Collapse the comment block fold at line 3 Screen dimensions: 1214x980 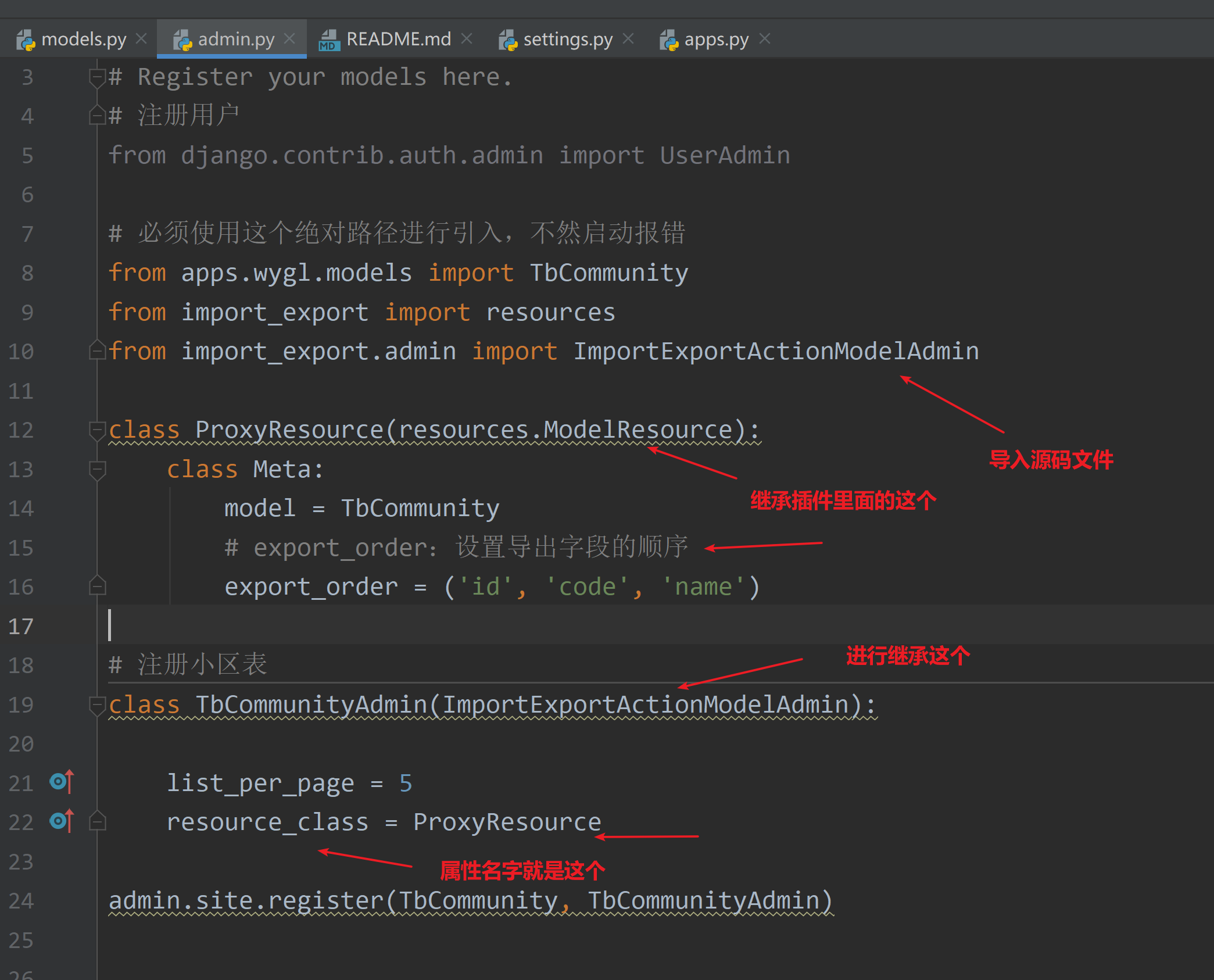point(97,78)
